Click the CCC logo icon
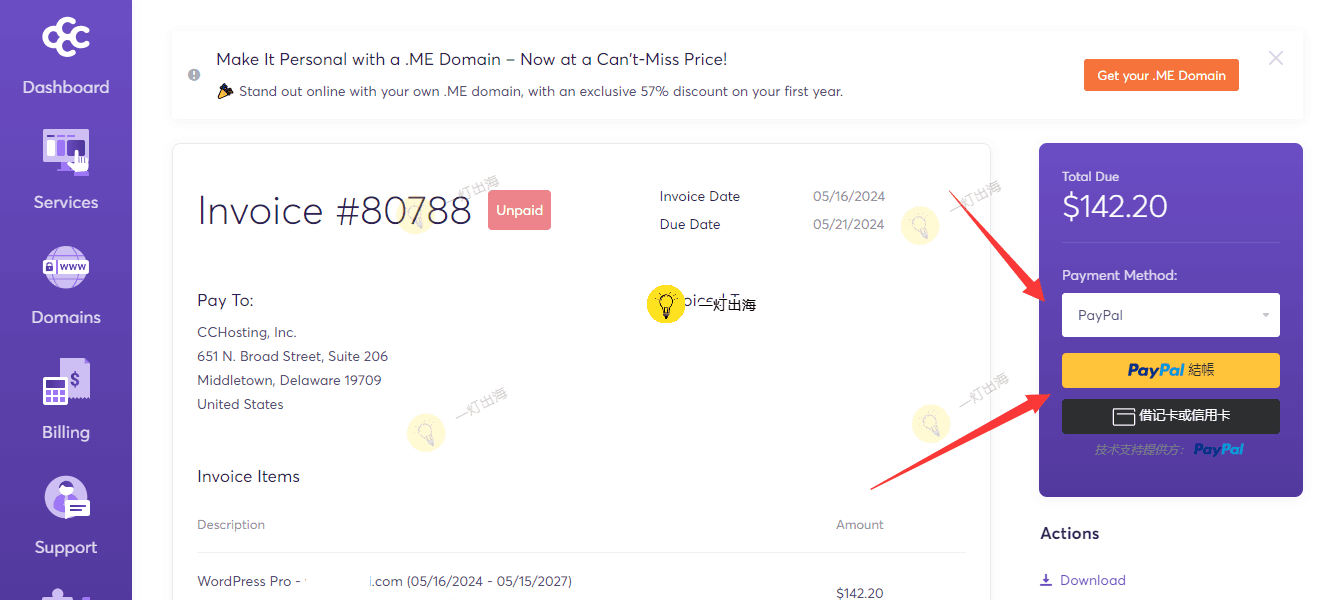The image size is (1340, 600). pyautogui.click(x=66, y=38)
